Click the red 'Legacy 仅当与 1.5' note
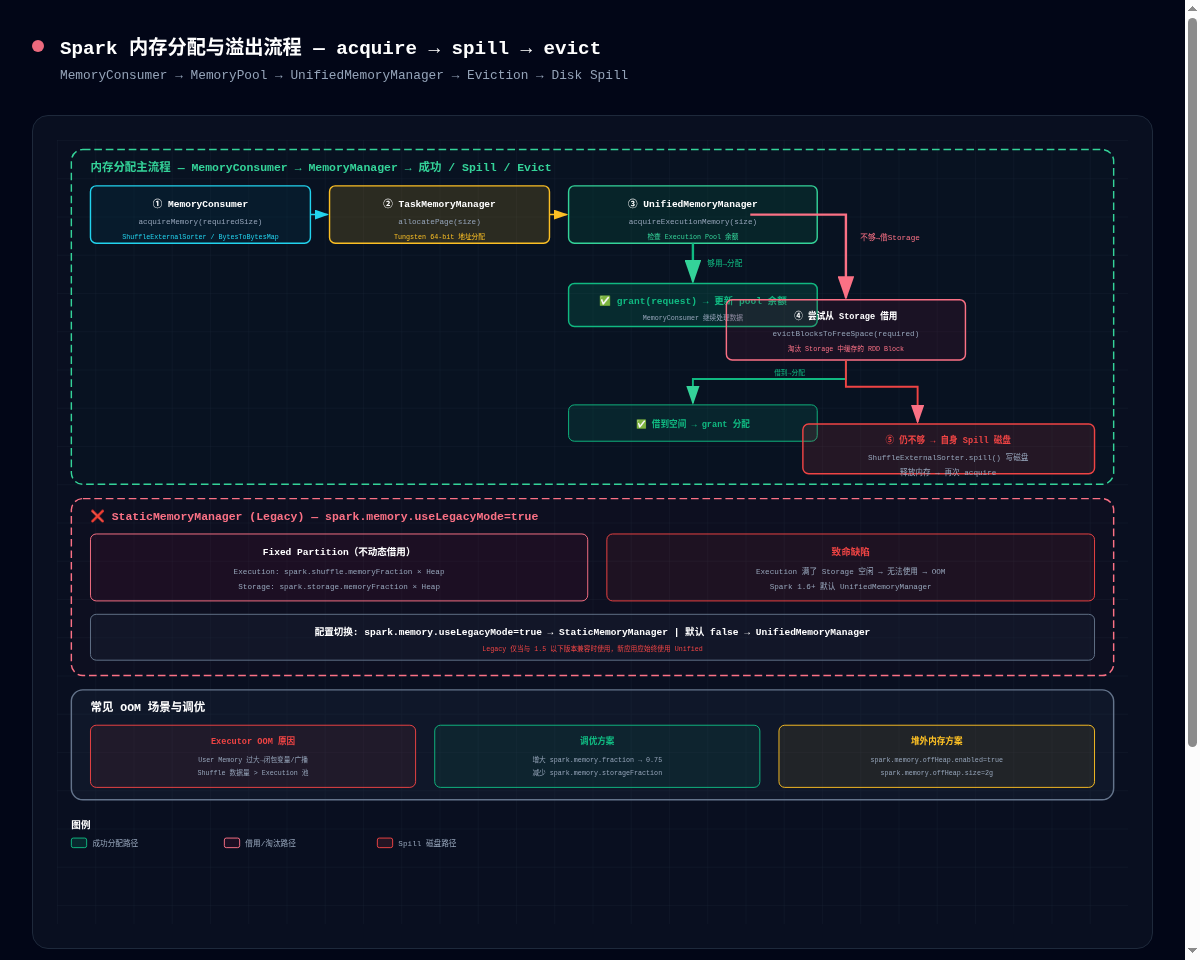 [592, 649]
